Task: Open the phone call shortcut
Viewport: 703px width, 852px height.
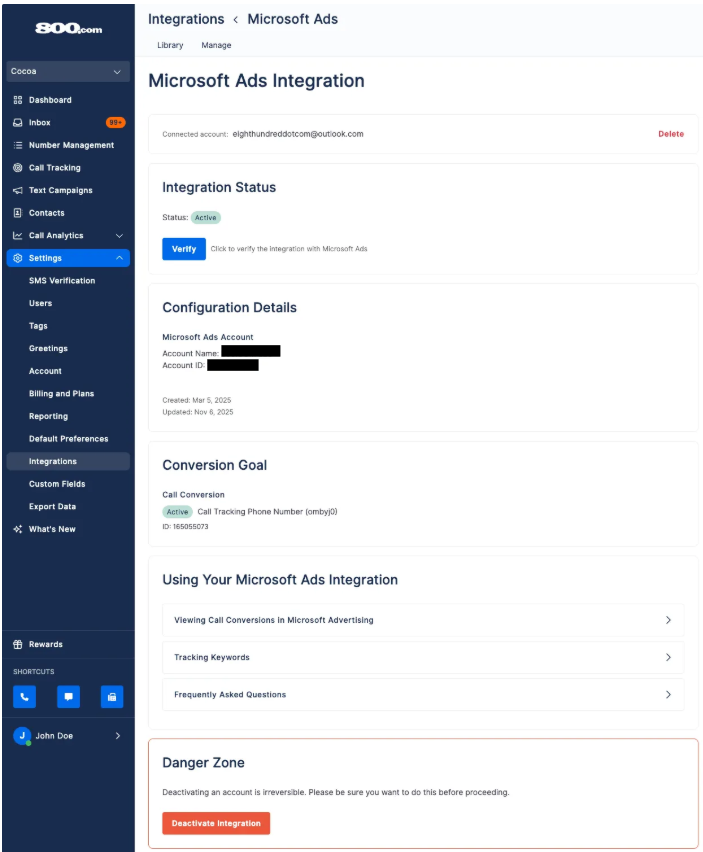Action: [x=24, y=697]
